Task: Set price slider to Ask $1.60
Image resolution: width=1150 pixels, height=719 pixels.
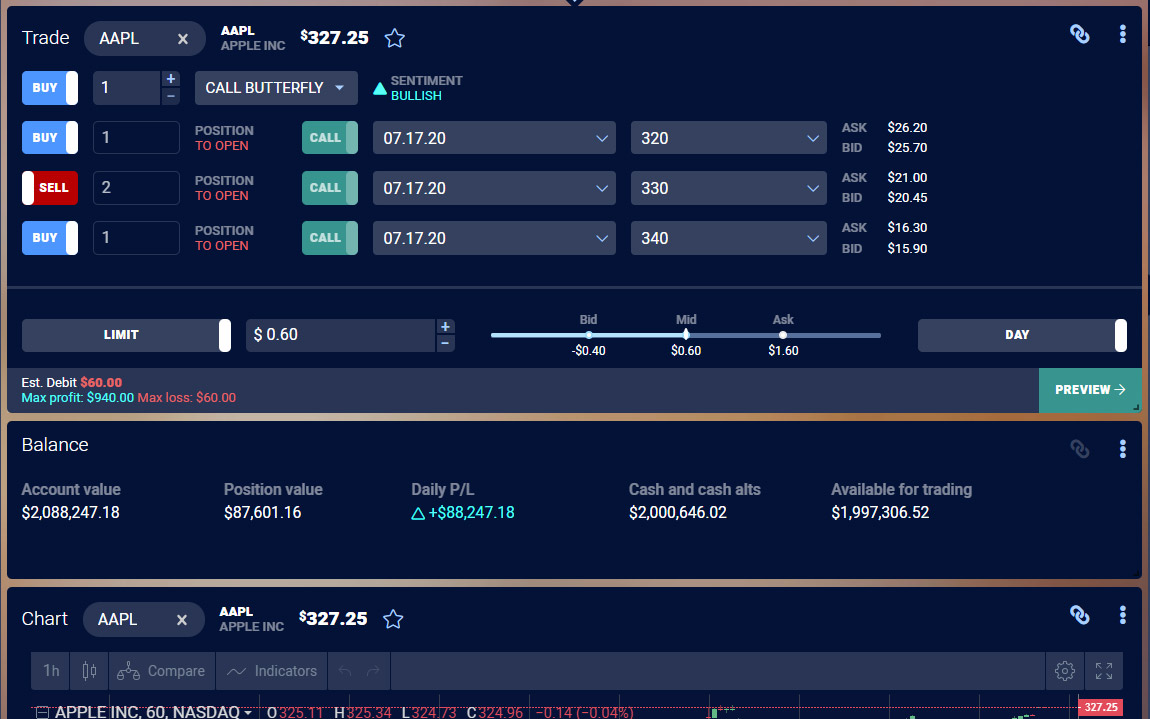Action: pos(783,335)
